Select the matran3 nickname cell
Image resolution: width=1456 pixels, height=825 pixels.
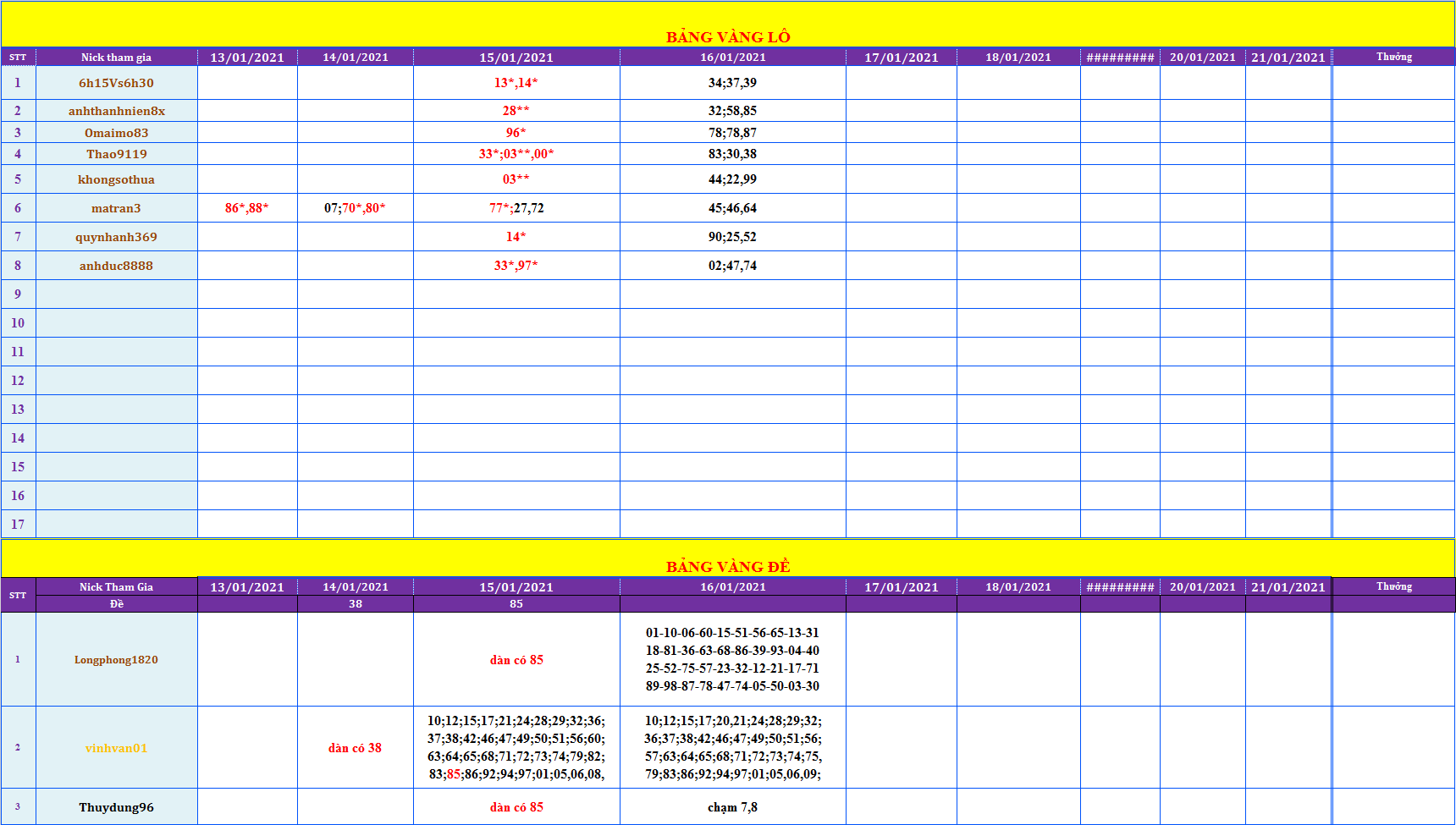point(116,208)
